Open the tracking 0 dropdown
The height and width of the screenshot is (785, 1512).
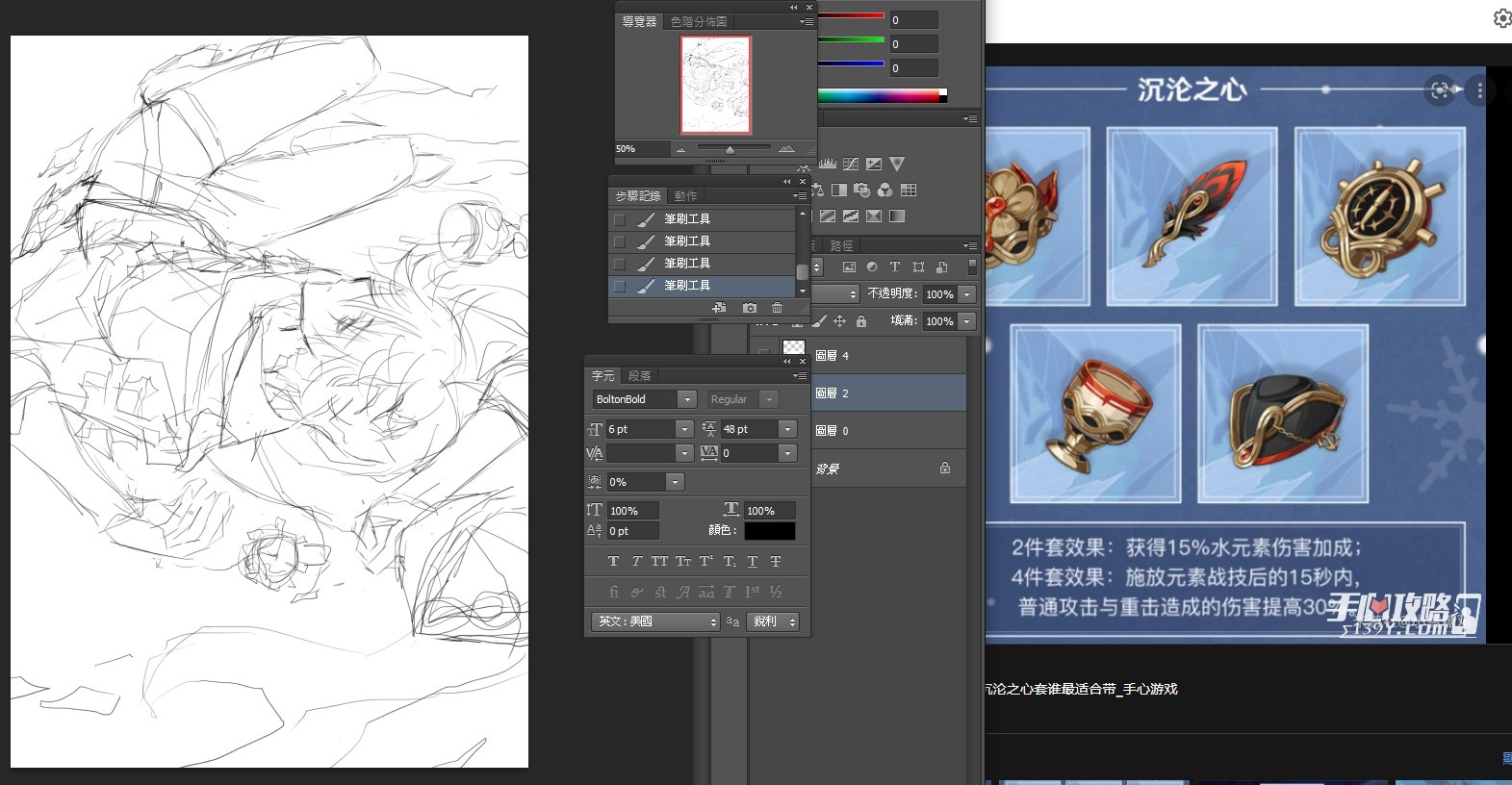[x=787, y=453]
